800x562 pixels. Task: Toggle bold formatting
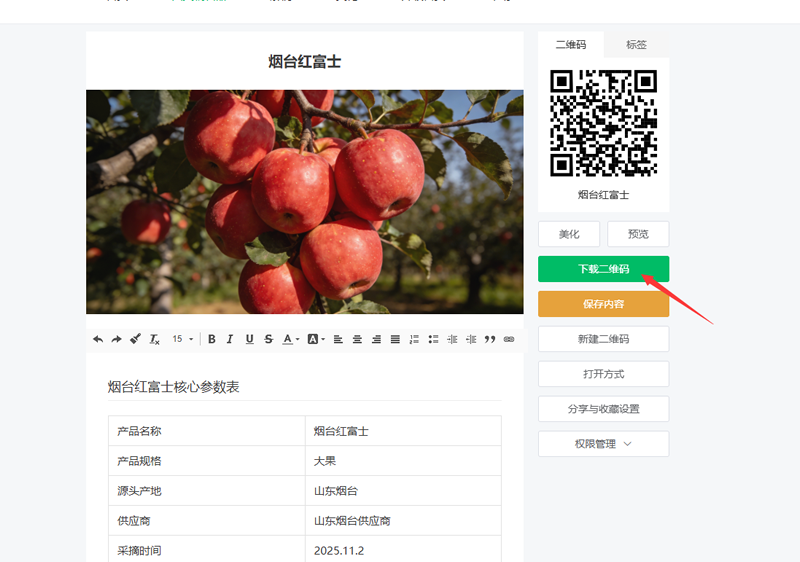(212, 339)
